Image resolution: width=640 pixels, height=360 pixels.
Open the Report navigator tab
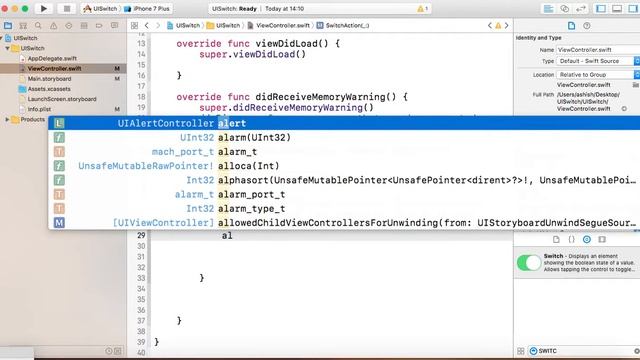(114, 26)
